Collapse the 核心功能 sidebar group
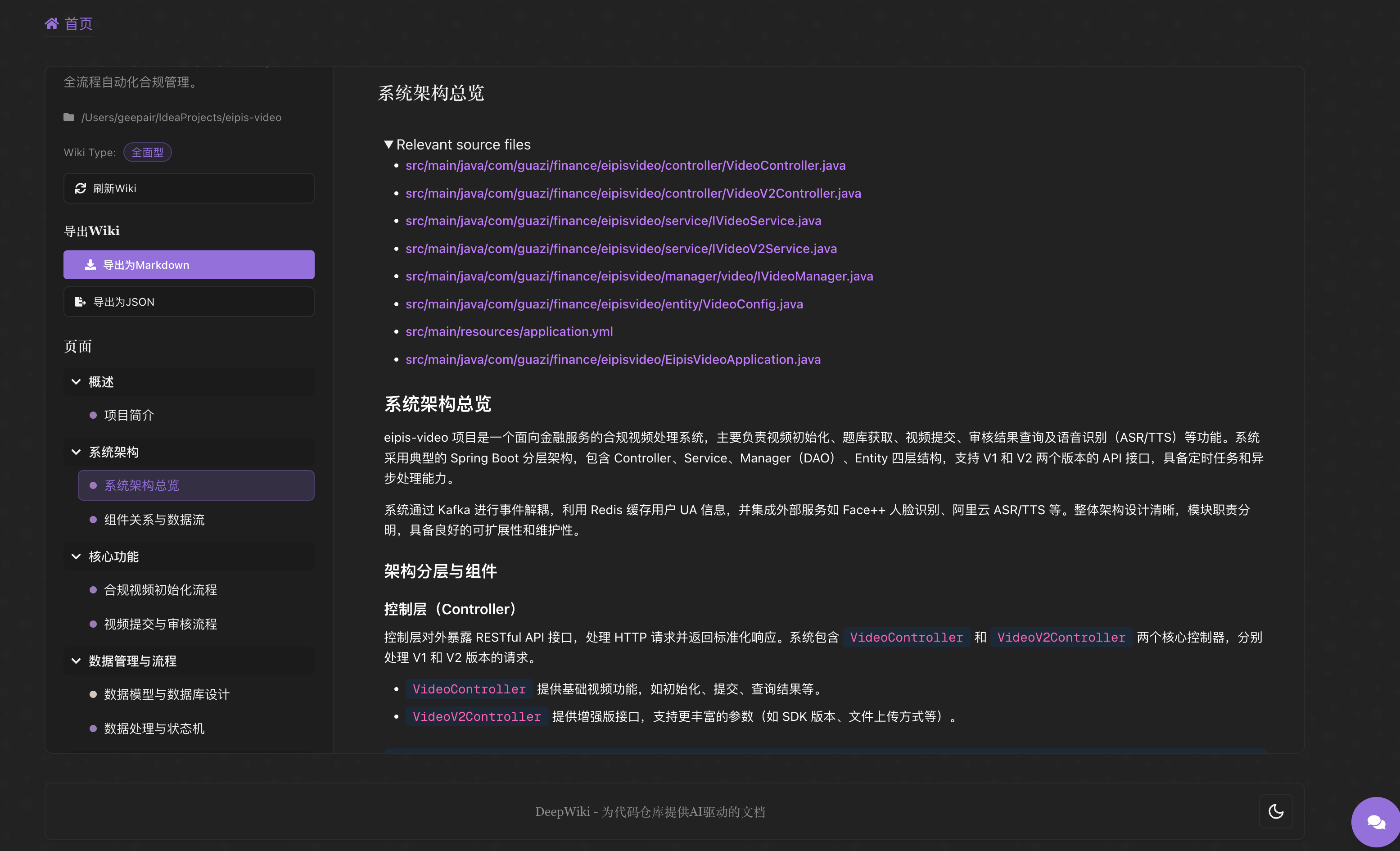This screenshot has height=851, width=1400. click(76, 557)
